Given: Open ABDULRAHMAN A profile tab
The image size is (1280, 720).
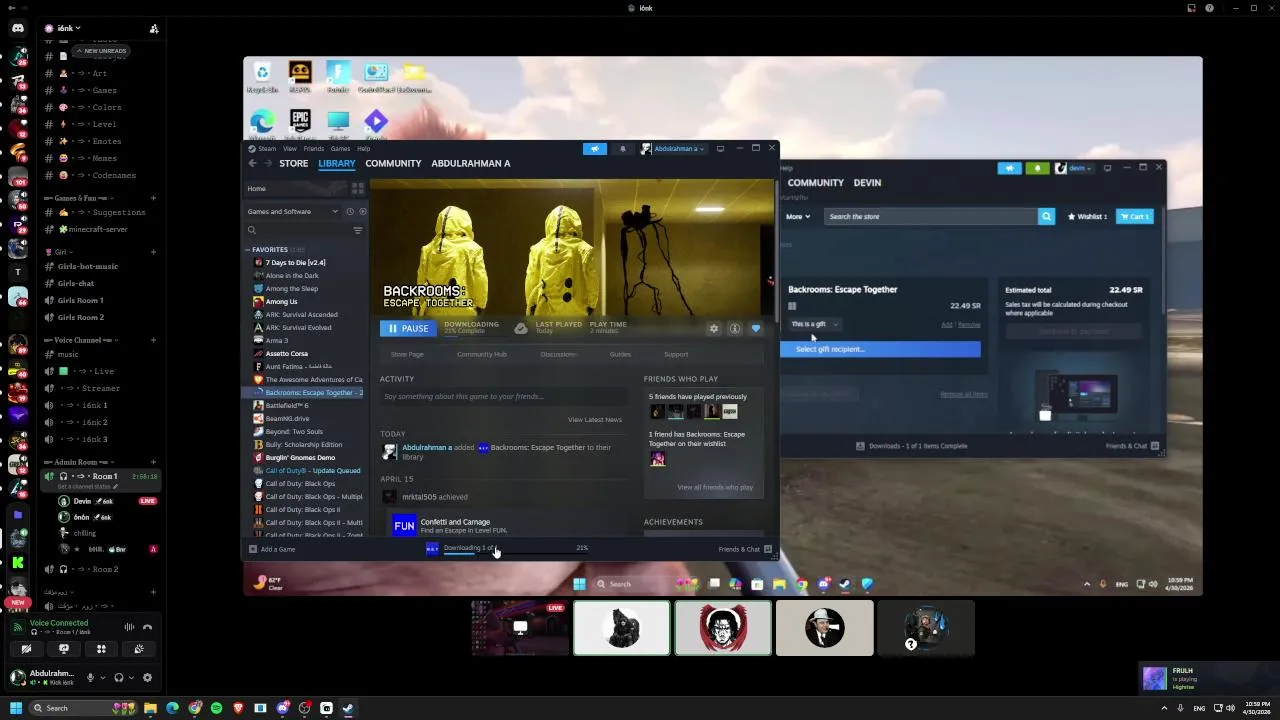Looking at the screenshot, I should point(471,163).
